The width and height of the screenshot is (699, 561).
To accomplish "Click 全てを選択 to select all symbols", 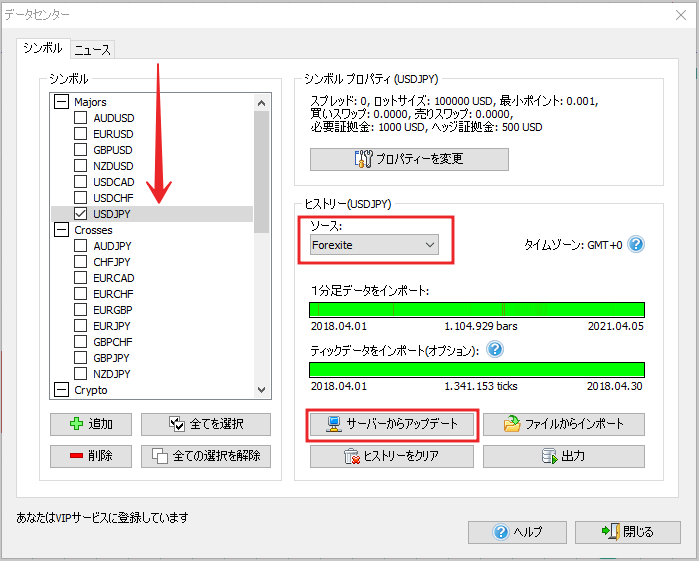I will (205, 424).
